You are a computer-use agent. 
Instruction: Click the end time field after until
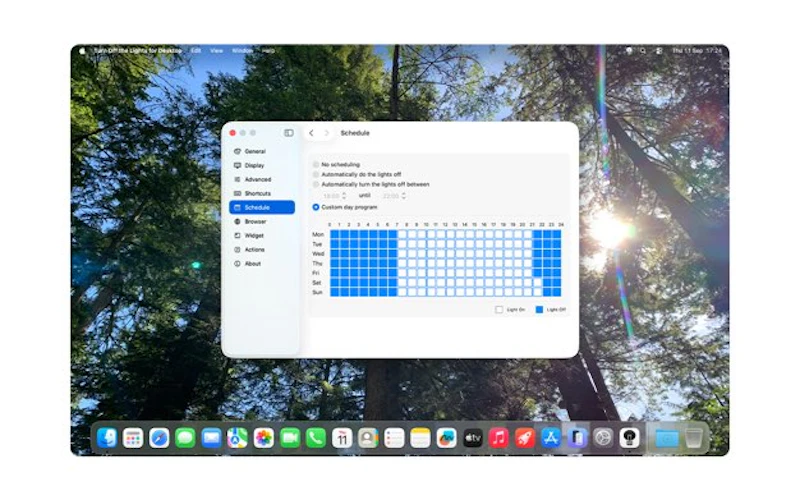click(x=391, y=196)
